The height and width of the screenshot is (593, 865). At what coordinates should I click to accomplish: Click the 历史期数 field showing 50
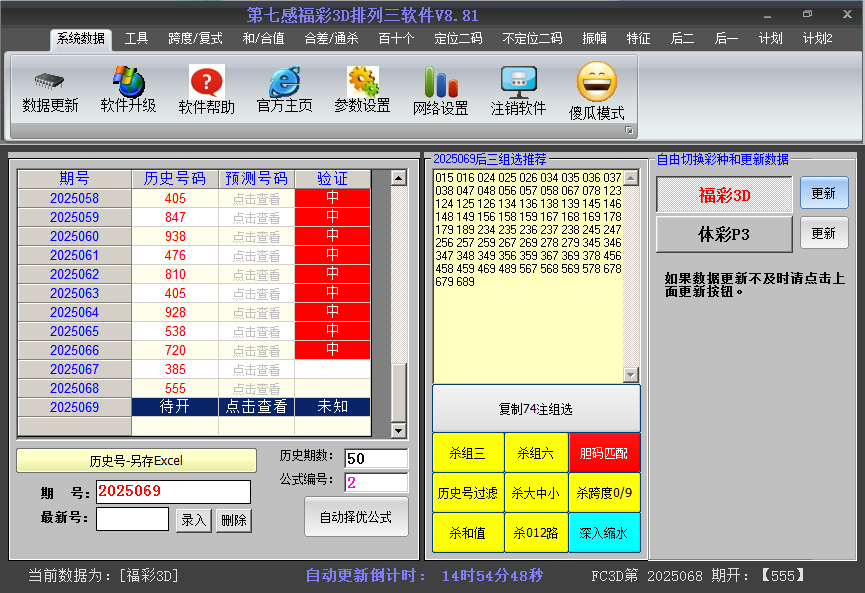click(x=376, y=458)
